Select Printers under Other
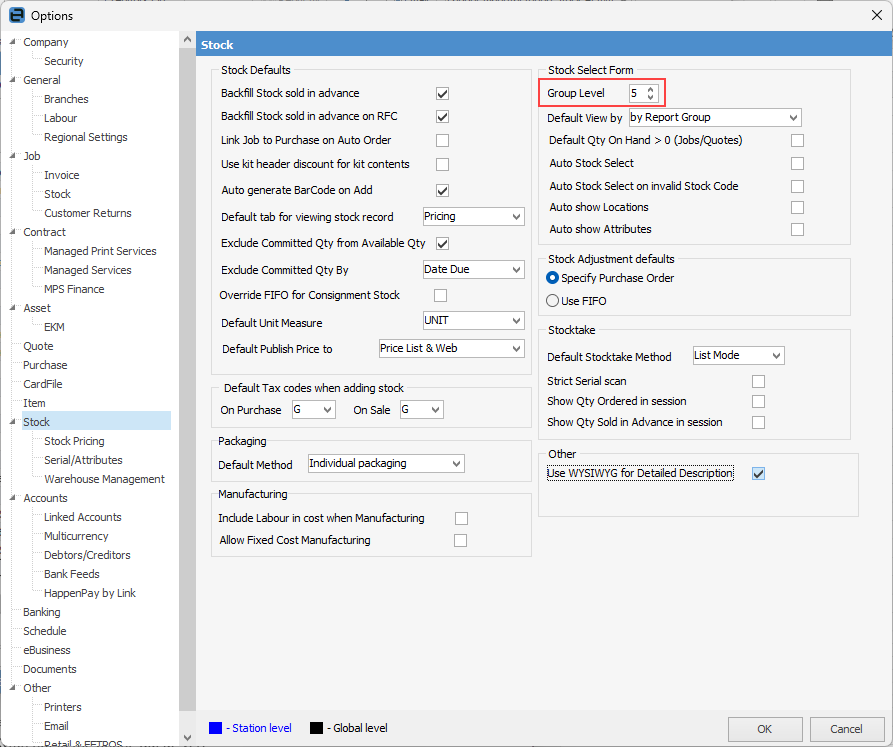The image size is (893, 747). click(63, 707)
